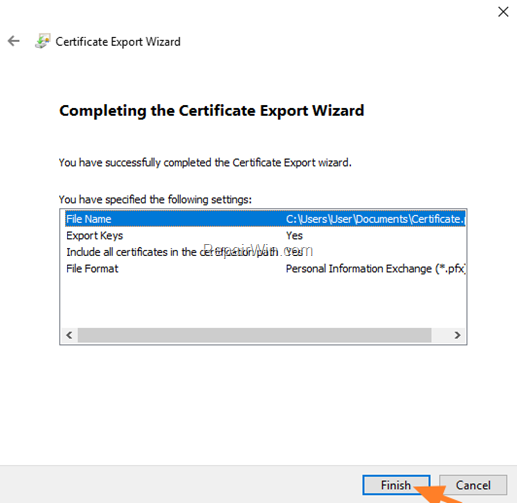This screenshot has height=503, width=517.
Task: Select the Export Keys row
Action: (265, 235)
